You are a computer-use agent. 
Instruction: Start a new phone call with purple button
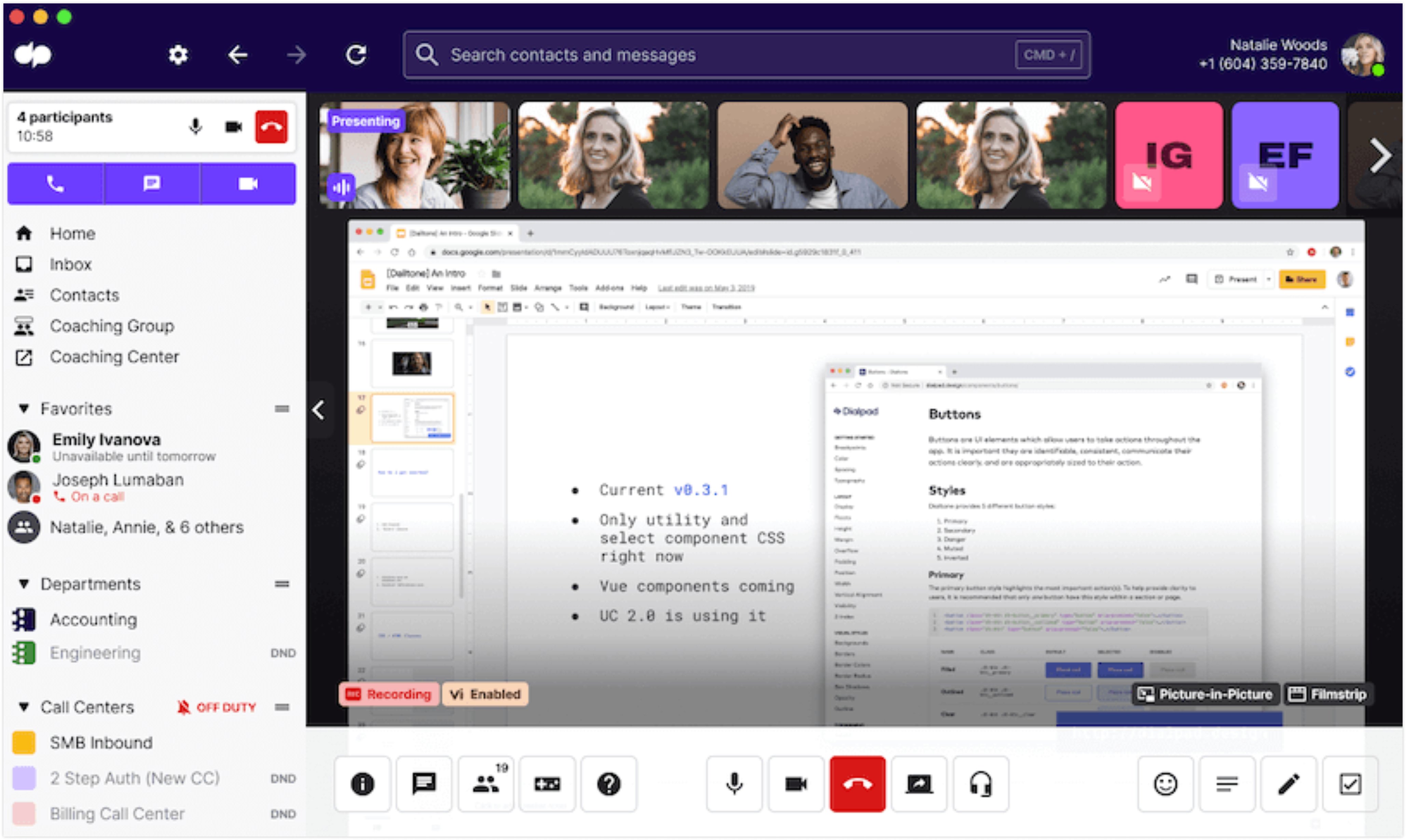55,183
